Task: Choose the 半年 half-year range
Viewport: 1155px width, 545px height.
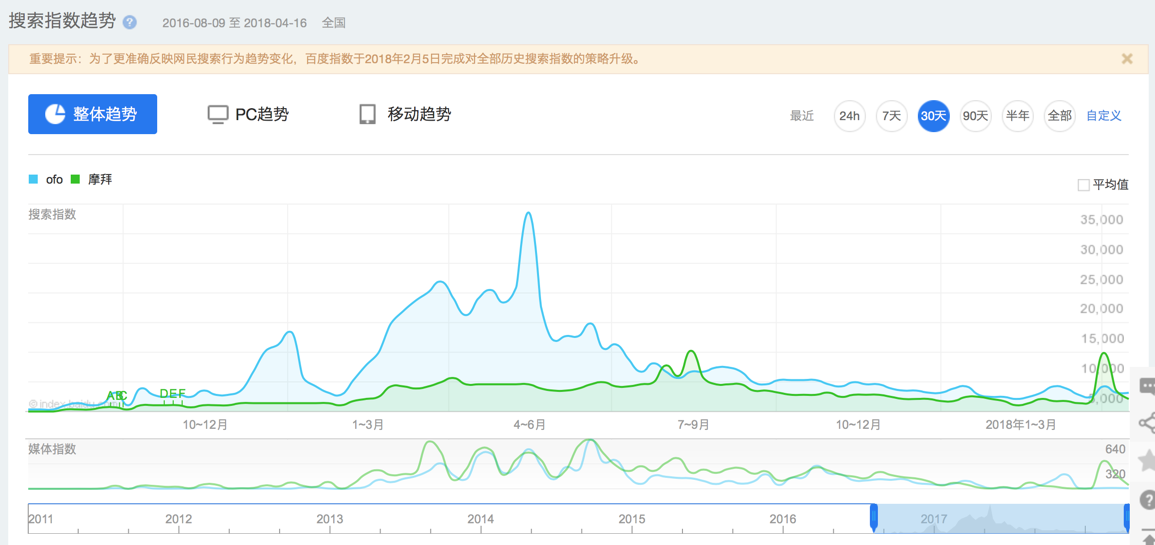Action: [x=1017, y=116]
